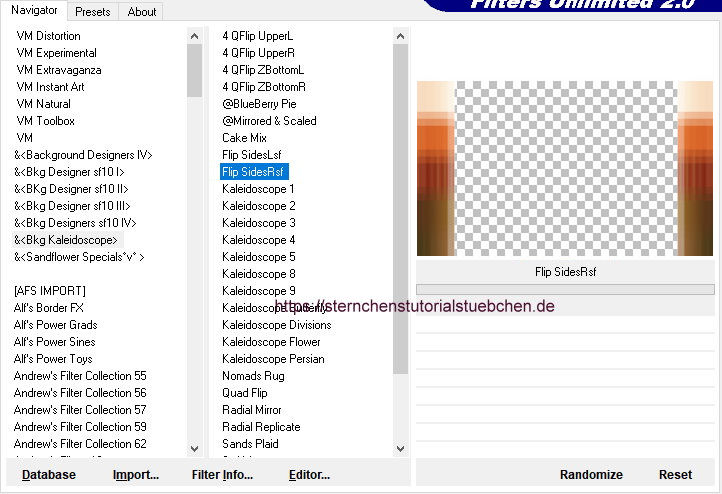Choose Kaleidoscope 1 filter

pos(258,189)
